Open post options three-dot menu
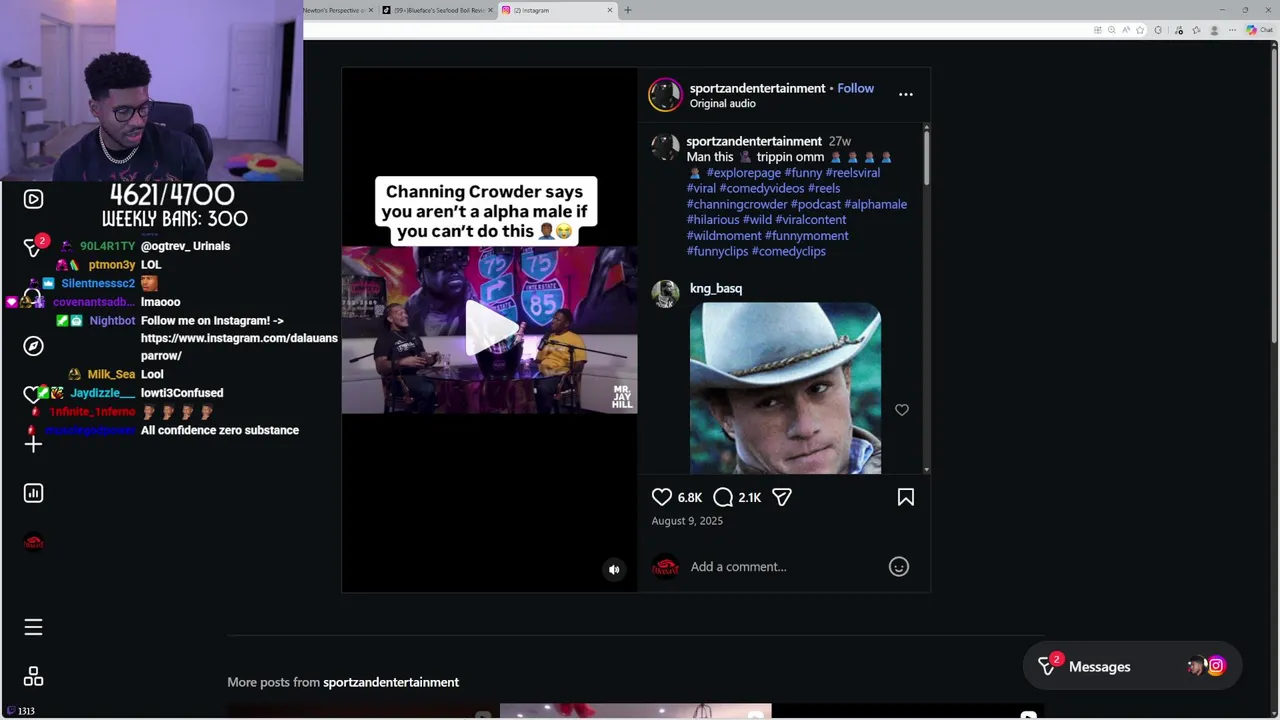Image resolution: width=1280 pixels, height=720 pixels. point(906,94)
